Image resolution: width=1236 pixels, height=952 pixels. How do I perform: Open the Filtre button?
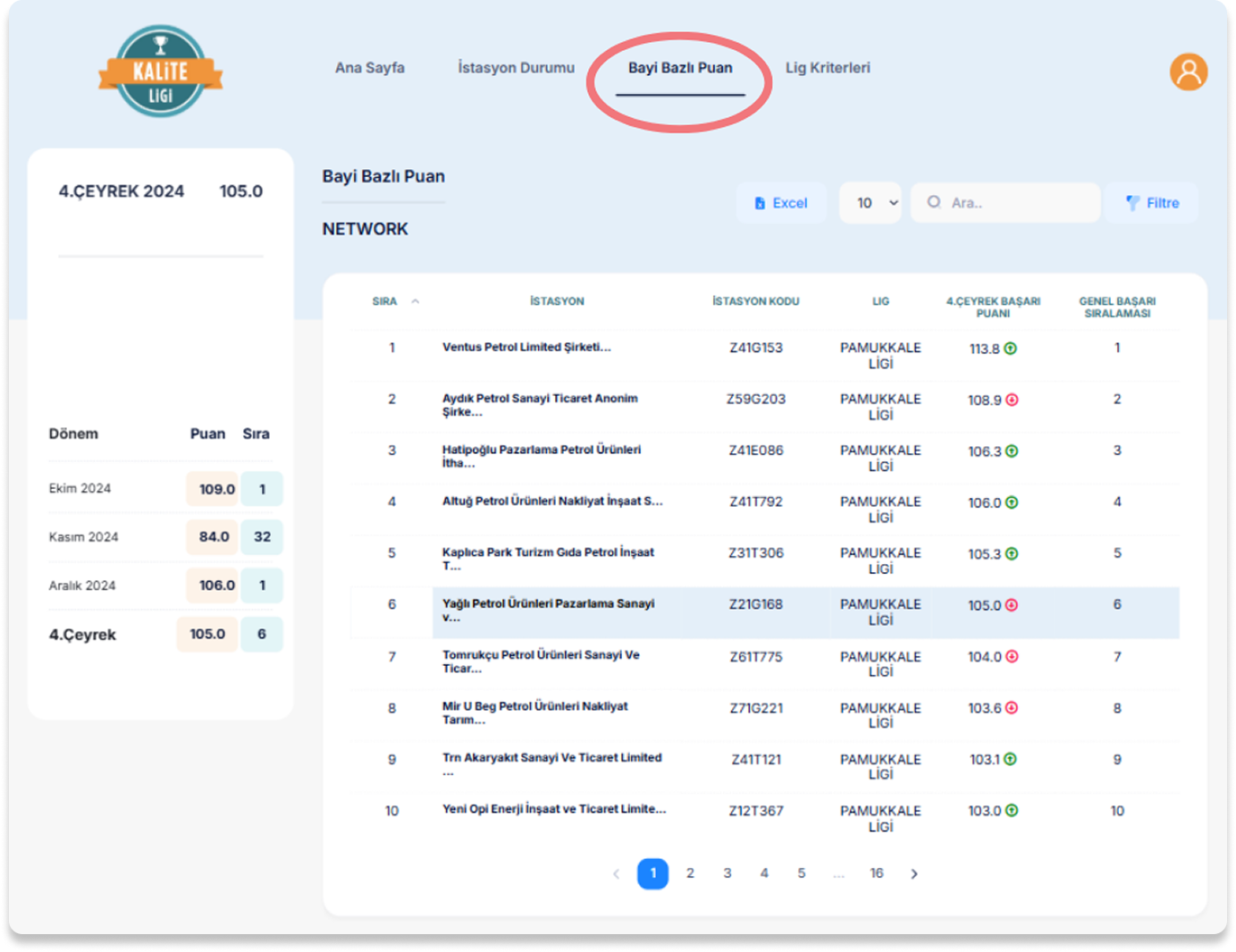point(1151,203)
